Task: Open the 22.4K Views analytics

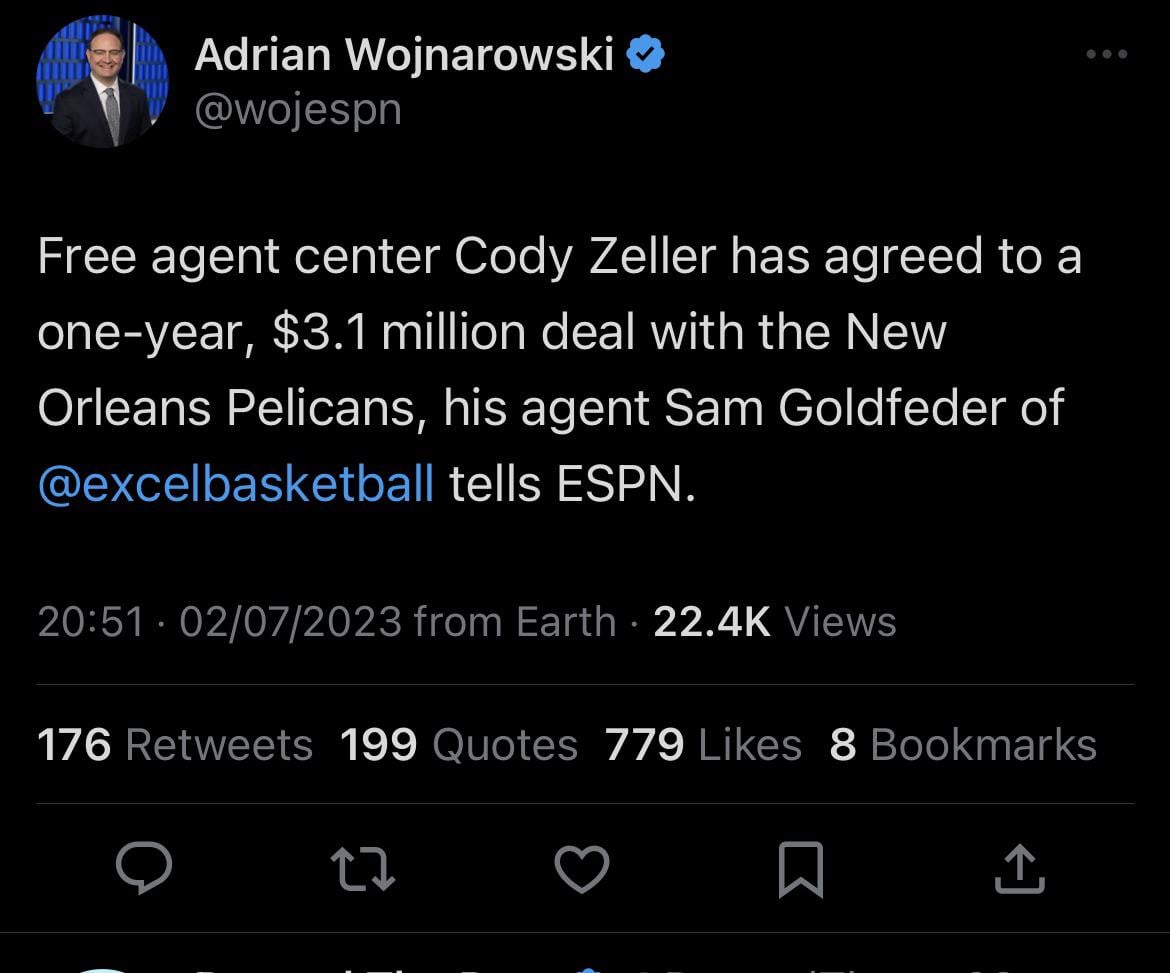Action: pyautogui.click(x=774, y=622)
